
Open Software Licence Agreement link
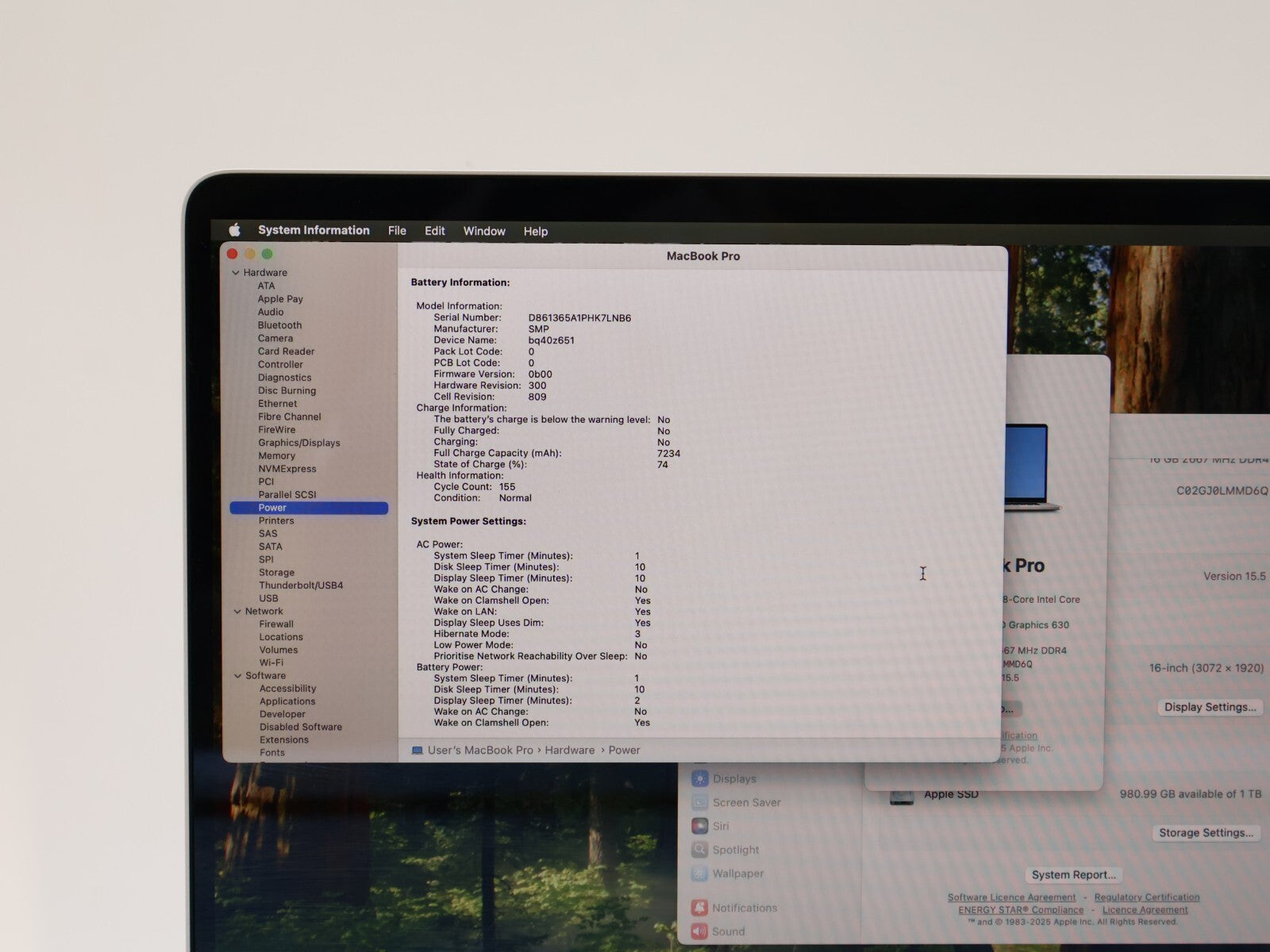point(1011,897)
